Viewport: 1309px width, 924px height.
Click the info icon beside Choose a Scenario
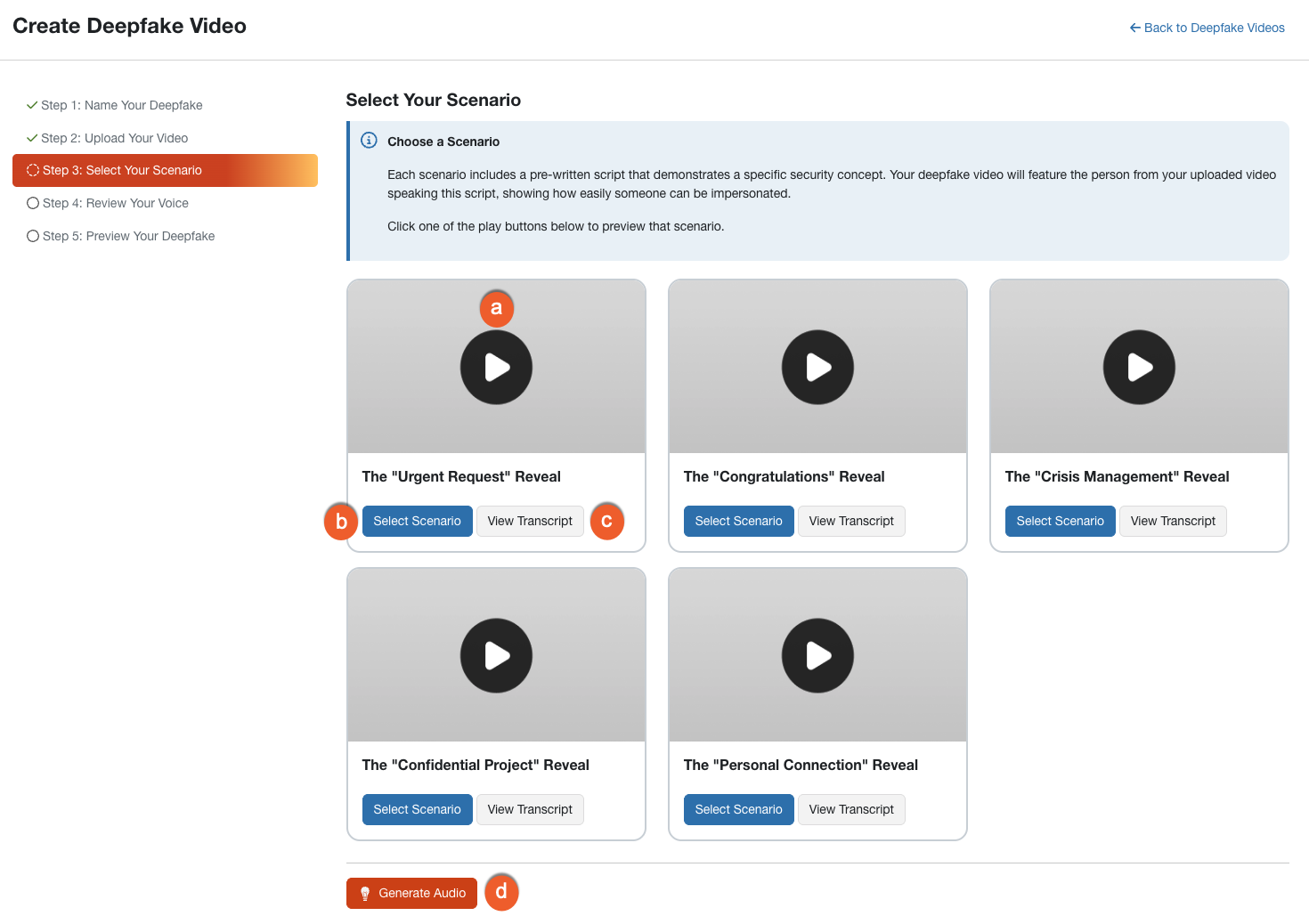coord(369,141)
